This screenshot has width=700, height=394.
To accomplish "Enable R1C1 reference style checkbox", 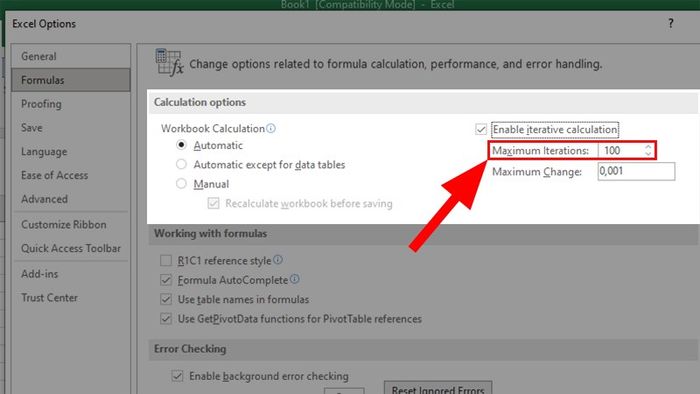I will tap(166, 261).
